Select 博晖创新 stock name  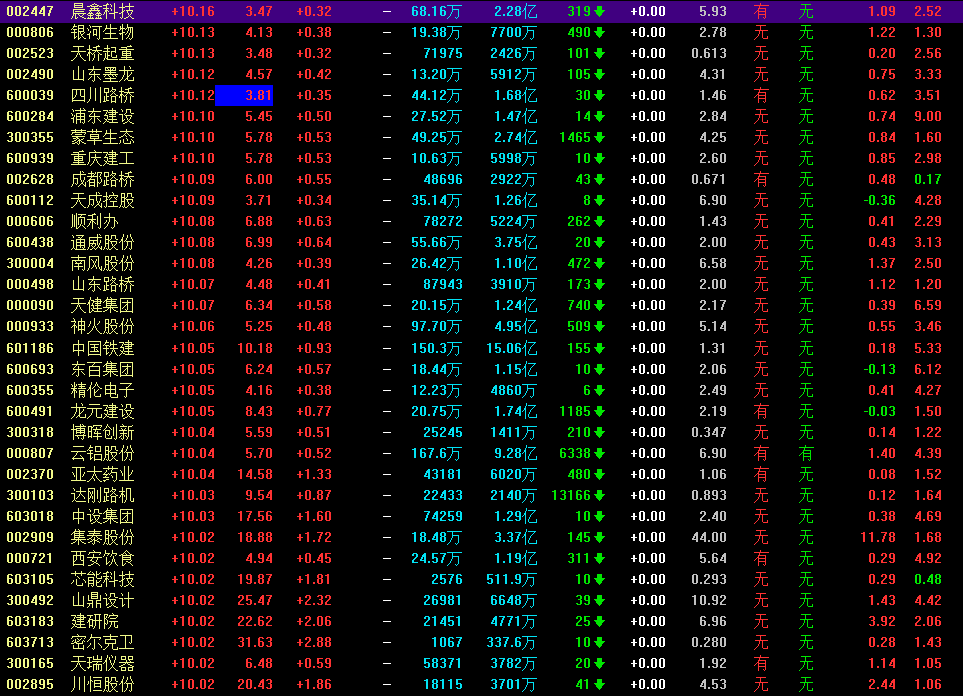click(x=102, y=432)
